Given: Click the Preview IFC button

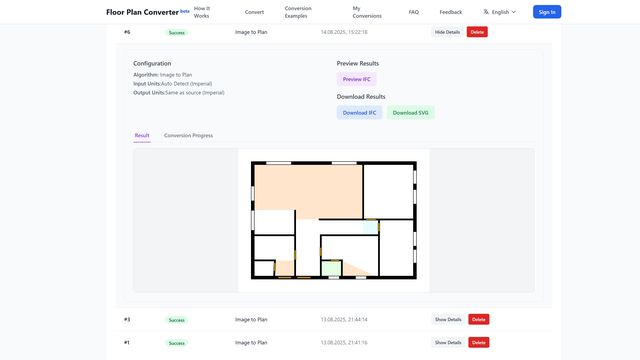Looking at the screenshot, I should tap(356, 79).
